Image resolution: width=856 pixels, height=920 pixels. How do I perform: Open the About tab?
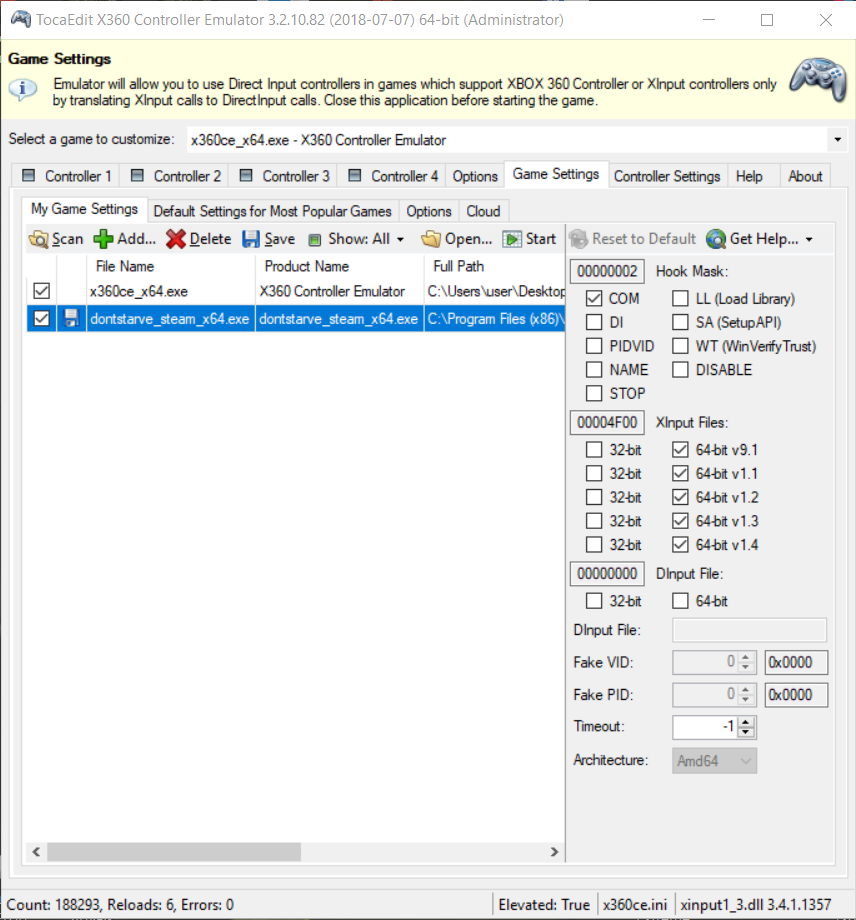[x=805, y=176]
